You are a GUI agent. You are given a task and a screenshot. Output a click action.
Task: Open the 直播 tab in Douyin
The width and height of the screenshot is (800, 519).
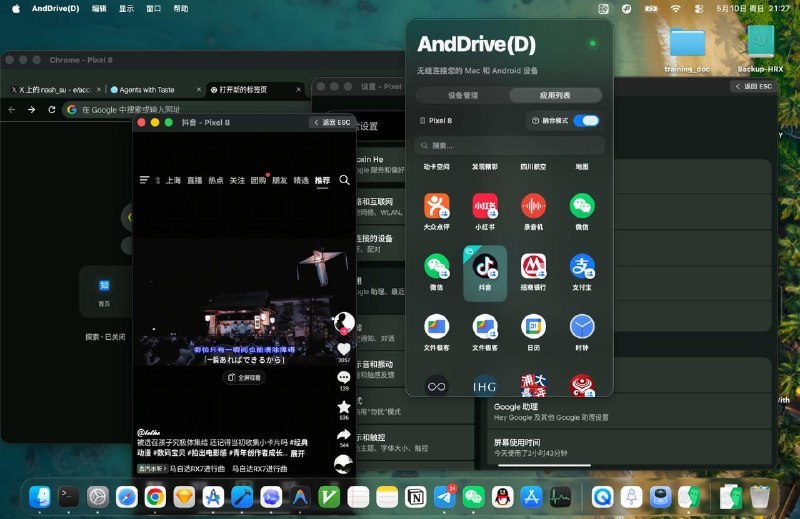(x=194, y=180)
